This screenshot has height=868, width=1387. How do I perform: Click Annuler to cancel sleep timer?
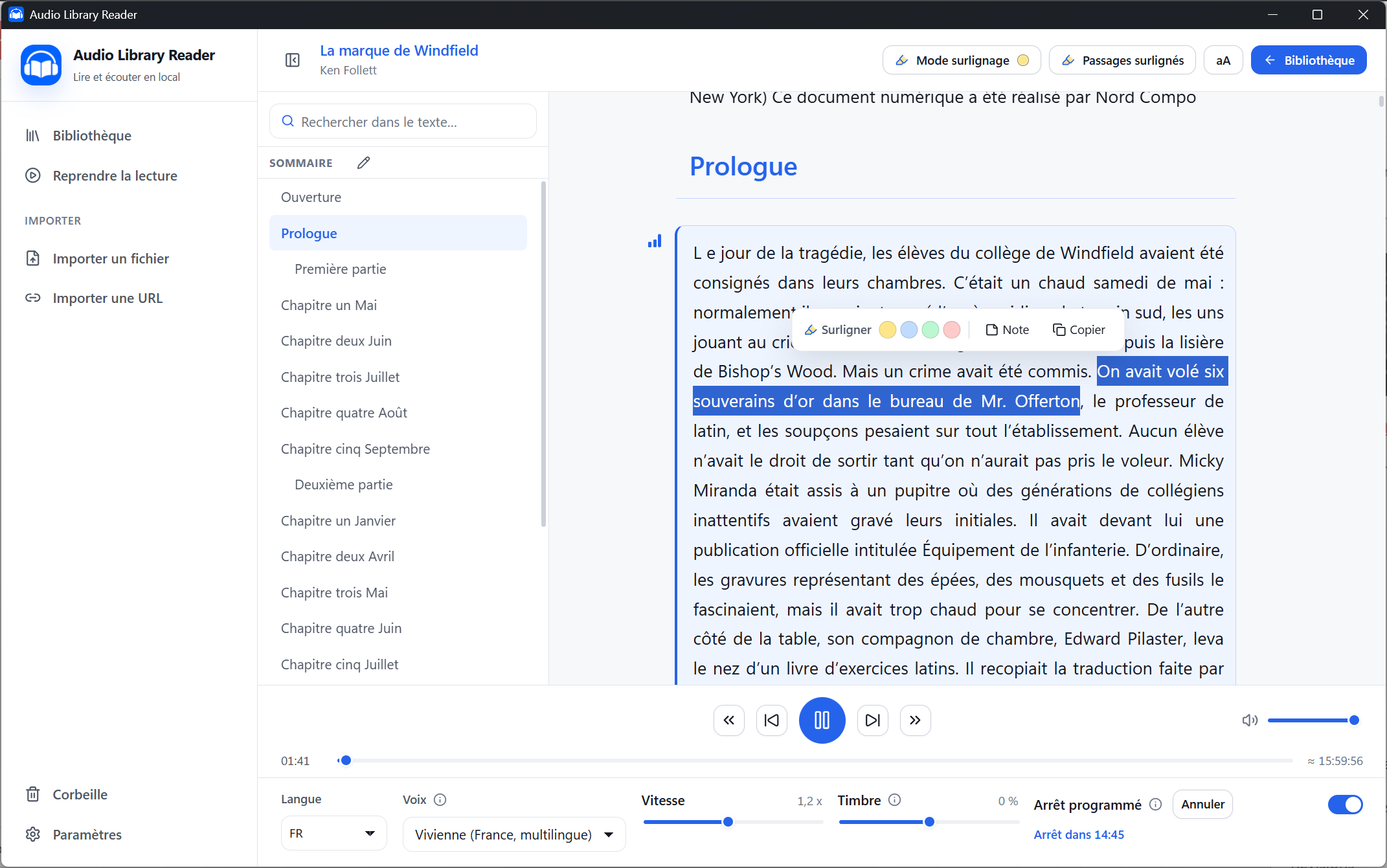pyautogui.click(x=1202, y=805)
